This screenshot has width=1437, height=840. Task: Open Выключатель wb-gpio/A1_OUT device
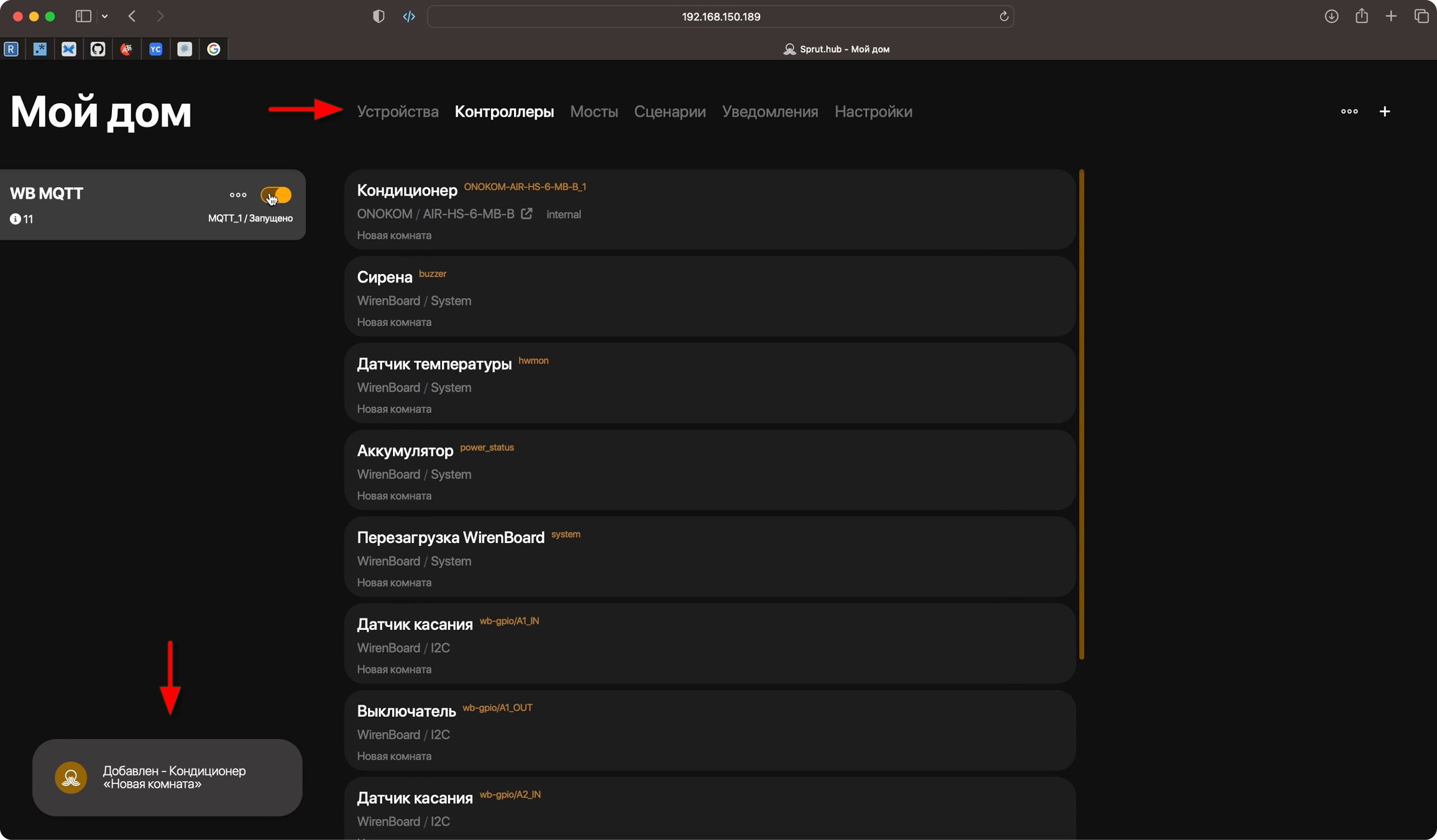(x=710, y=731)
